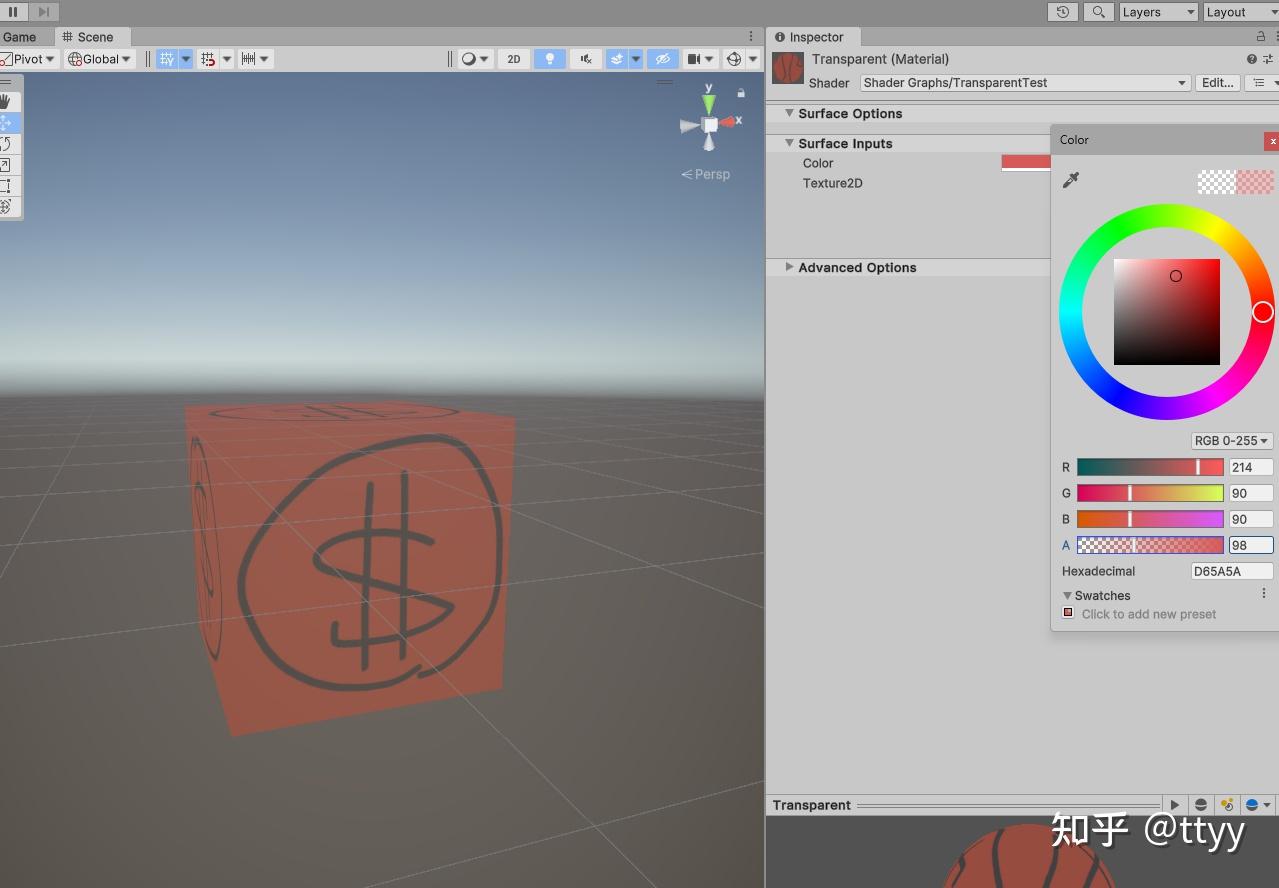
Task: Toggle scene lighting with the bulb icon
Action: [x=549, y=59]
